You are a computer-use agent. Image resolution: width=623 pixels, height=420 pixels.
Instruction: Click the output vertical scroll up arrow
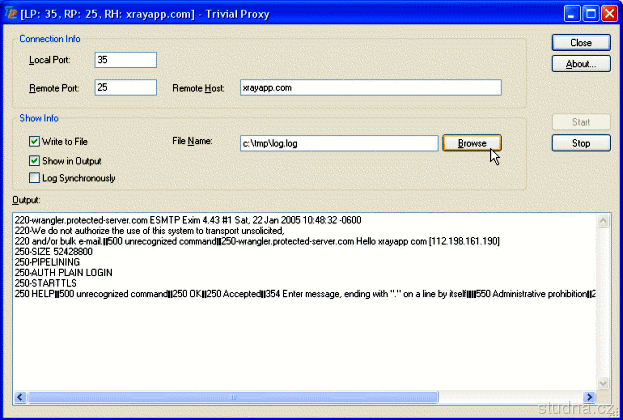point(603,221)
